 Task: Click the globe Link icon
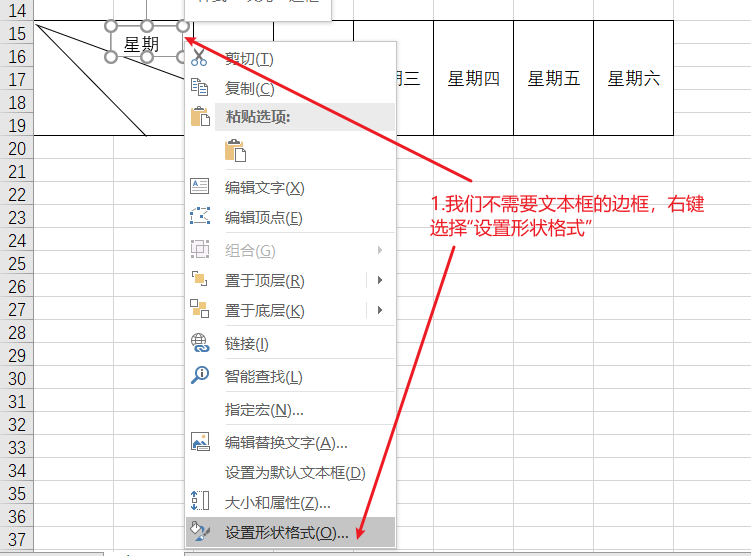200,343
